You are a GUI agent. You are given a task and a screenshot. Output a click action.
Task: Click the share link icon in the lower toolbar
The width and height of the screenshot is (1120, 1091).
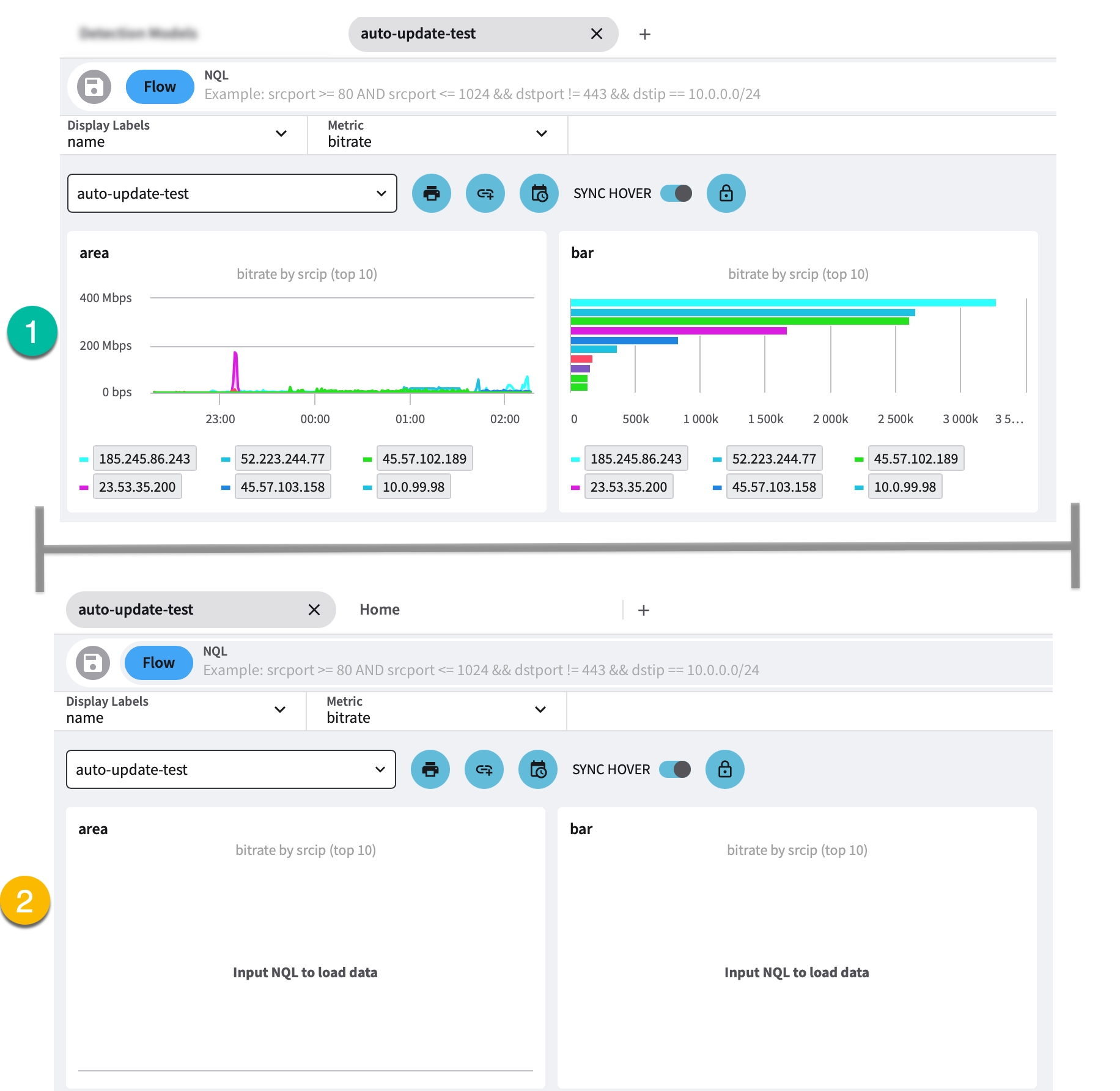[484, 769]
